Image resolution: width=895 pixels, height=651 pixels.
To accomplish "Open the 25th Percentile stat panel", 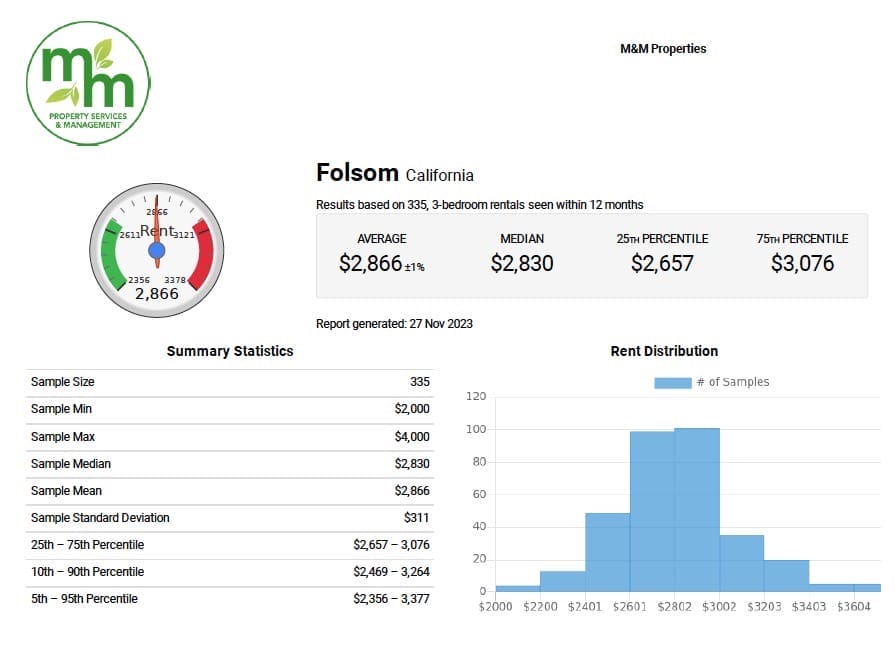I will 663,252.
